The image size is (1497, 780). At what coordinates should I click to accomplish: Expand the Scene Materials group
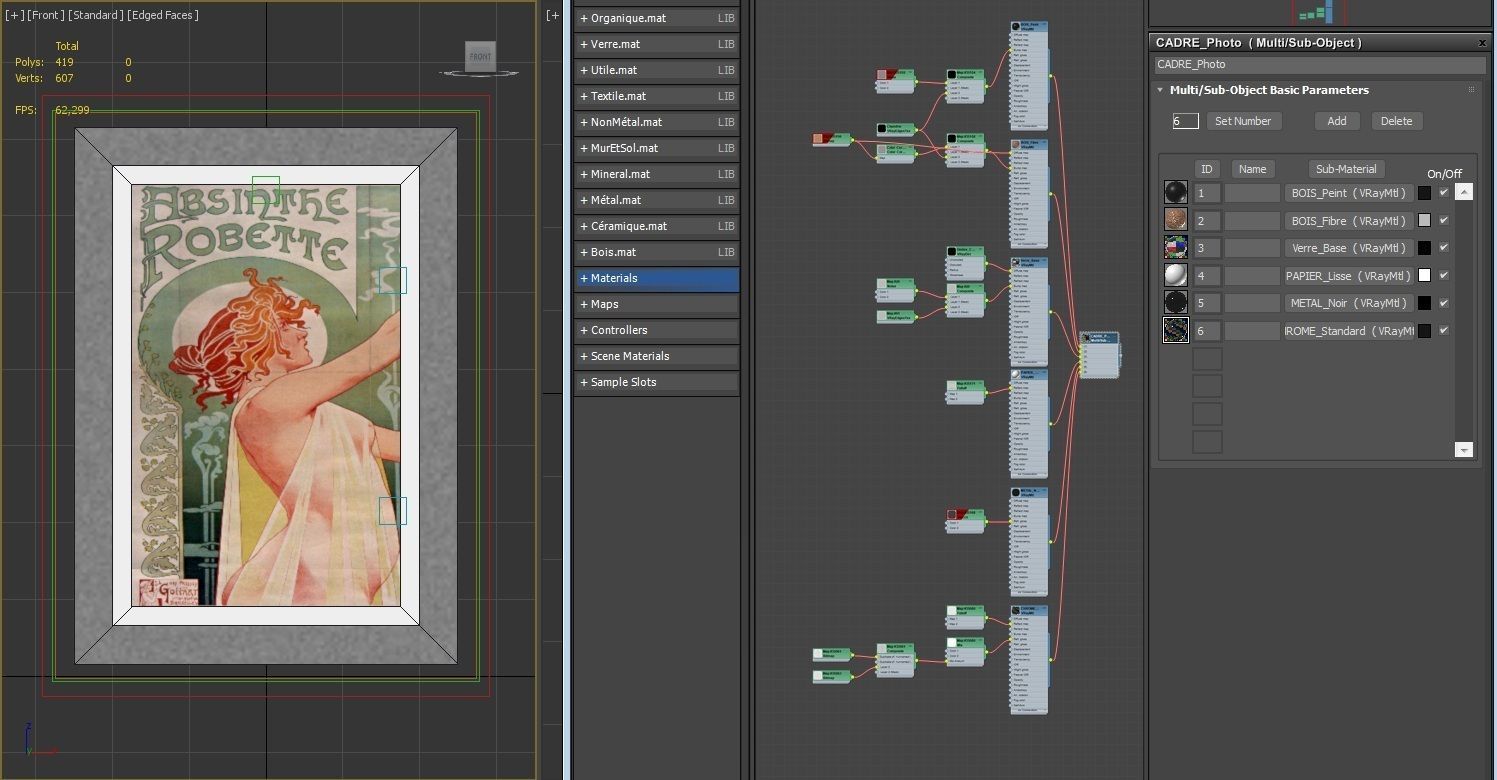click(x=657, y=356)
